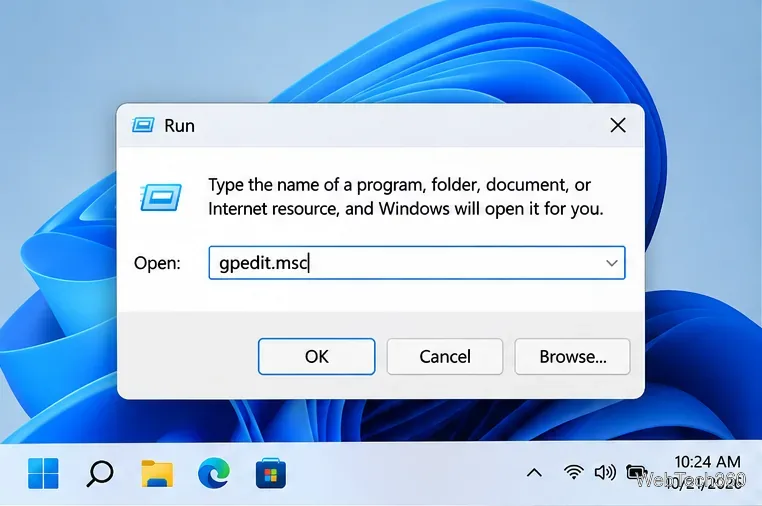The width and height of the screenshot is (762, 506).
Task: Open taskbar Search
Action: point(100,473)
